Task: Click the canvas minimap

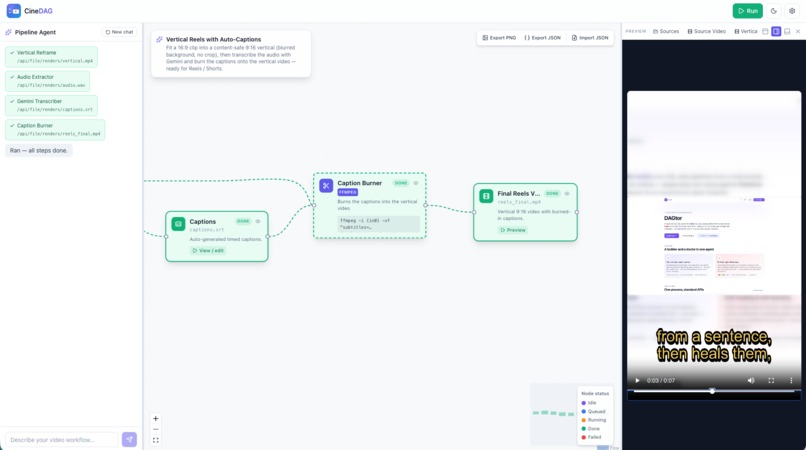Action: [553, 414]
